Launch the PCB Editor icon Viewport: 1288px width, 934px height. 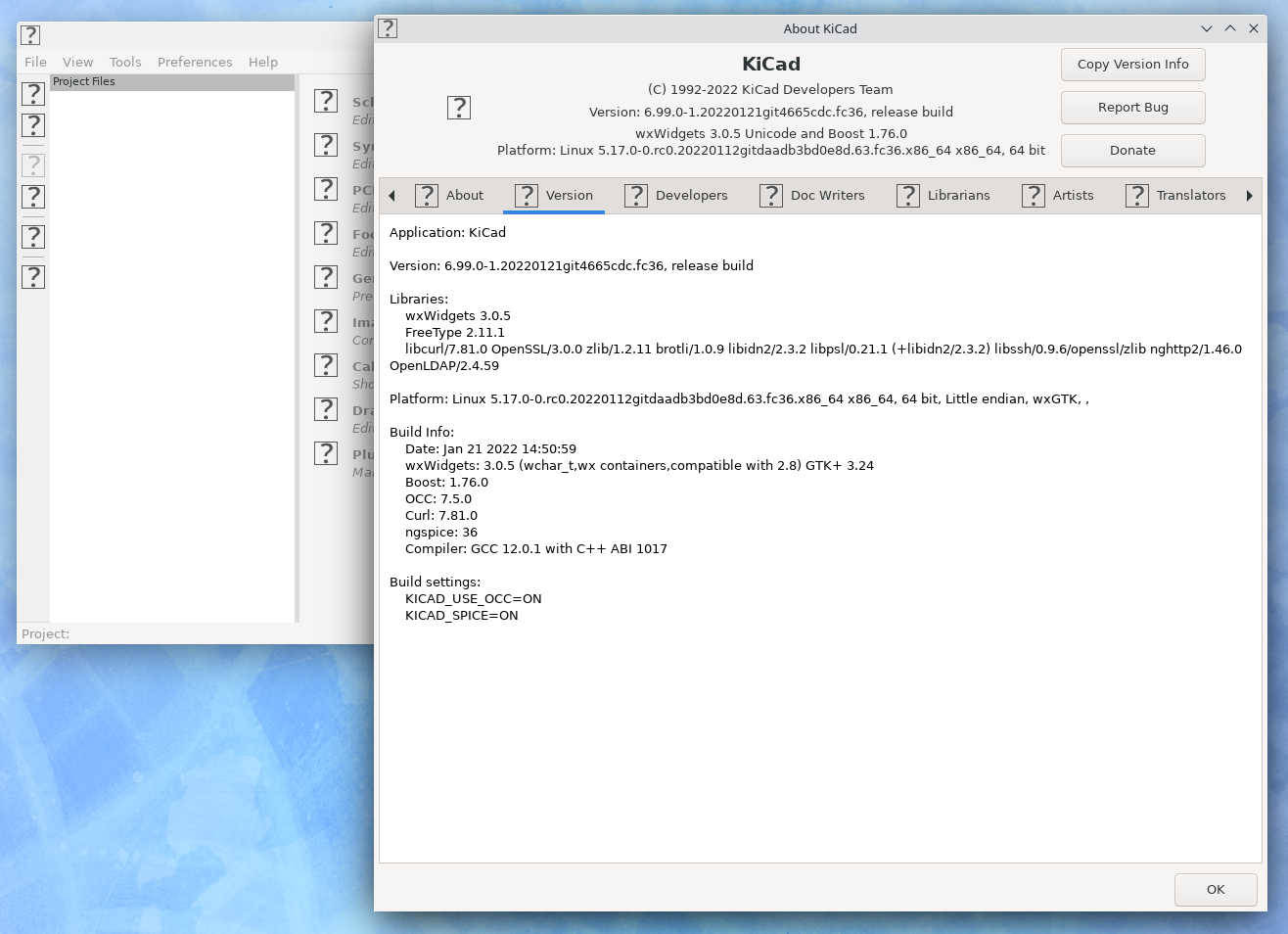(x=326, y=189)
